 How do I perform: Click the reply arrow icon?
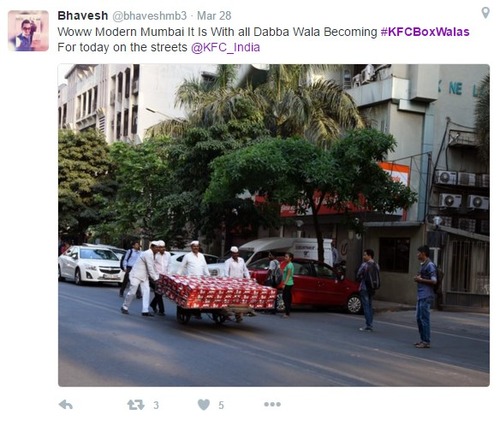tap(66, 405)
